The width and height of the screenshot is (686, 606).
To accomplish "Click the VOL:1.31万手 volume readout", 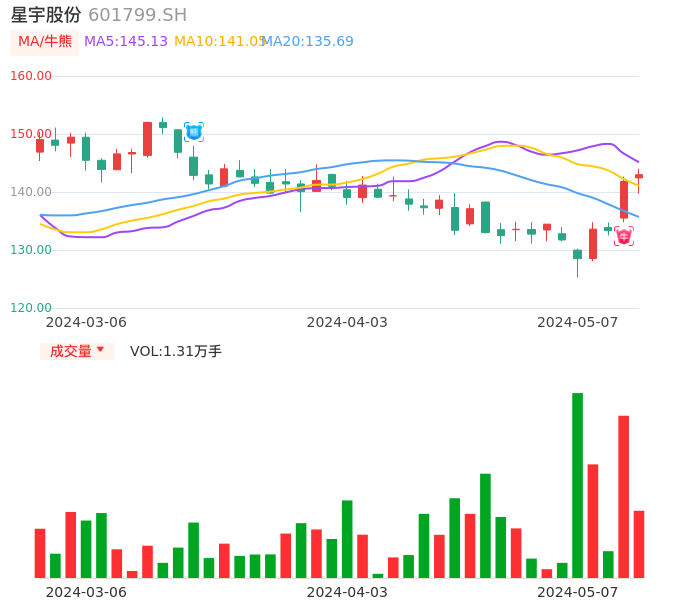I will point(176,351).
